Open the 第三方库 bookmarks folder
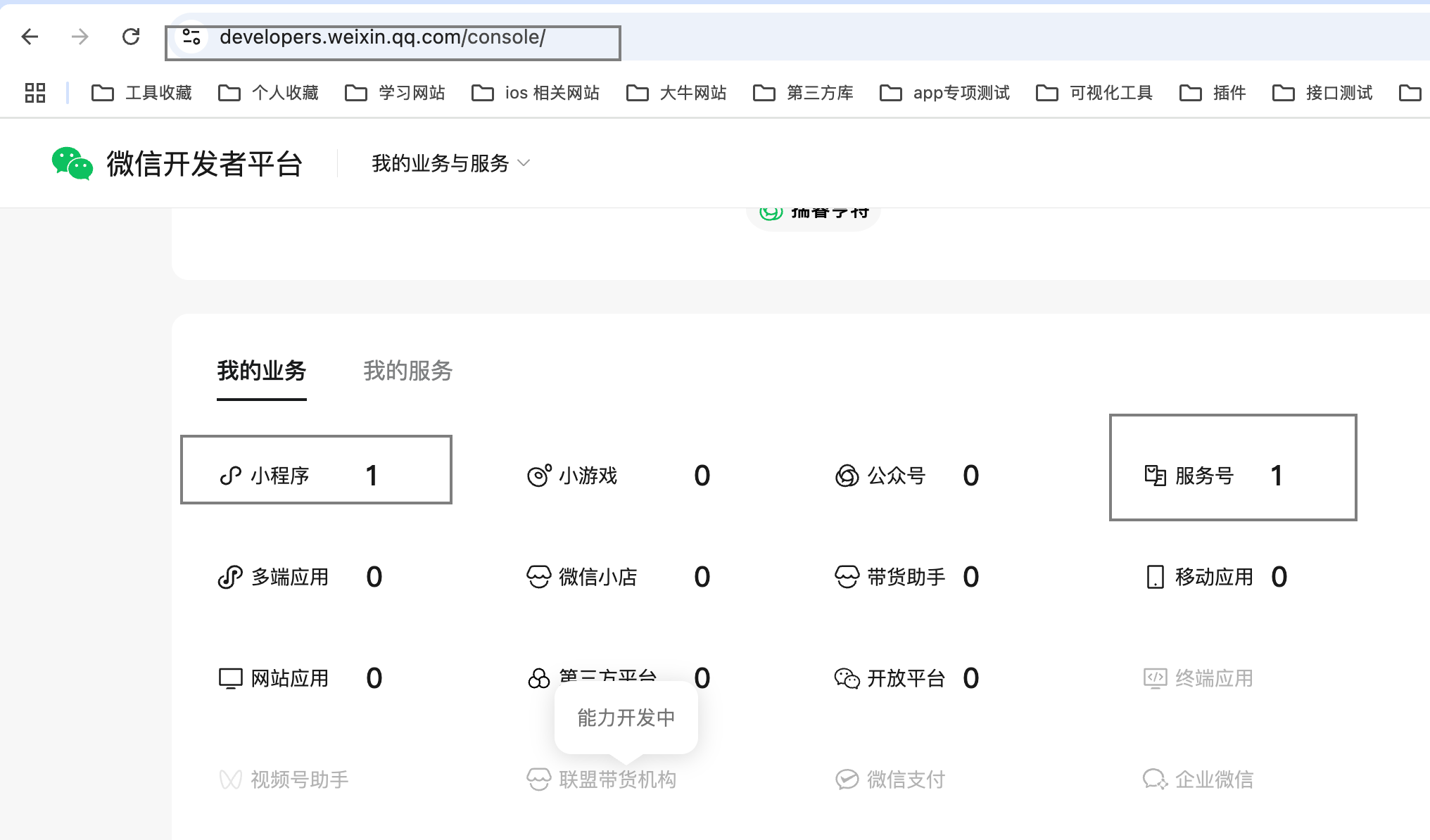 (x=804, y=93)
